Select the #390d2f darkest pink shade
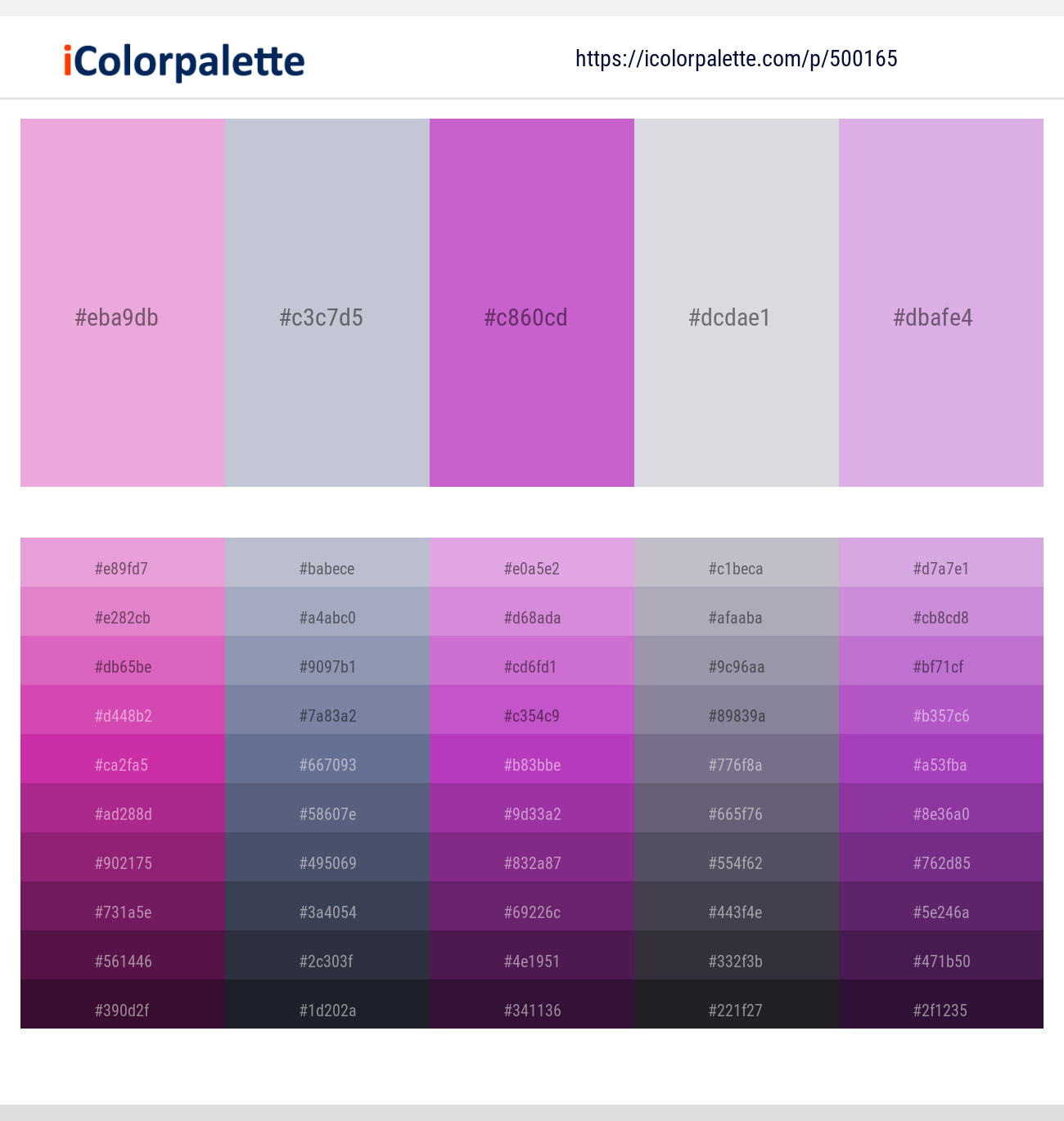Viewport: 1064px width, 1121px height. pyautogui.click(x=123, y=1004)
